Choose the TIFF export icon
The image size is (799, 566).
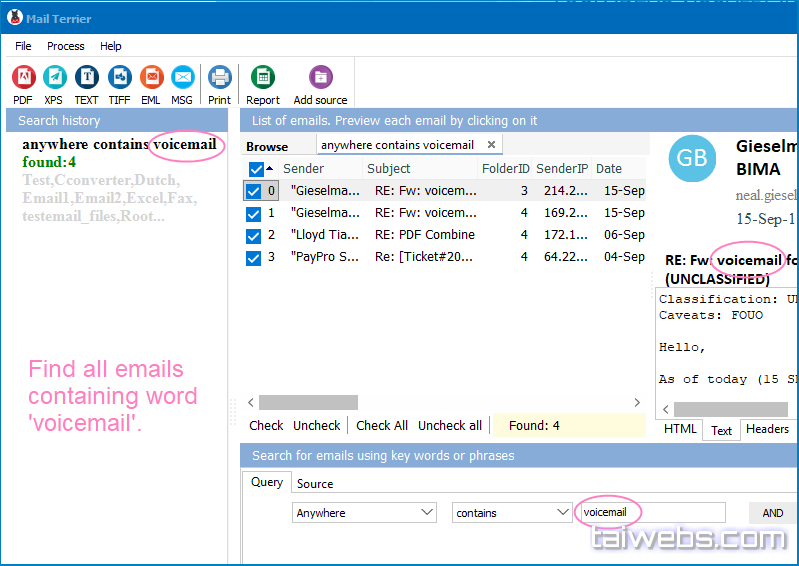click(x=119, y=78)
